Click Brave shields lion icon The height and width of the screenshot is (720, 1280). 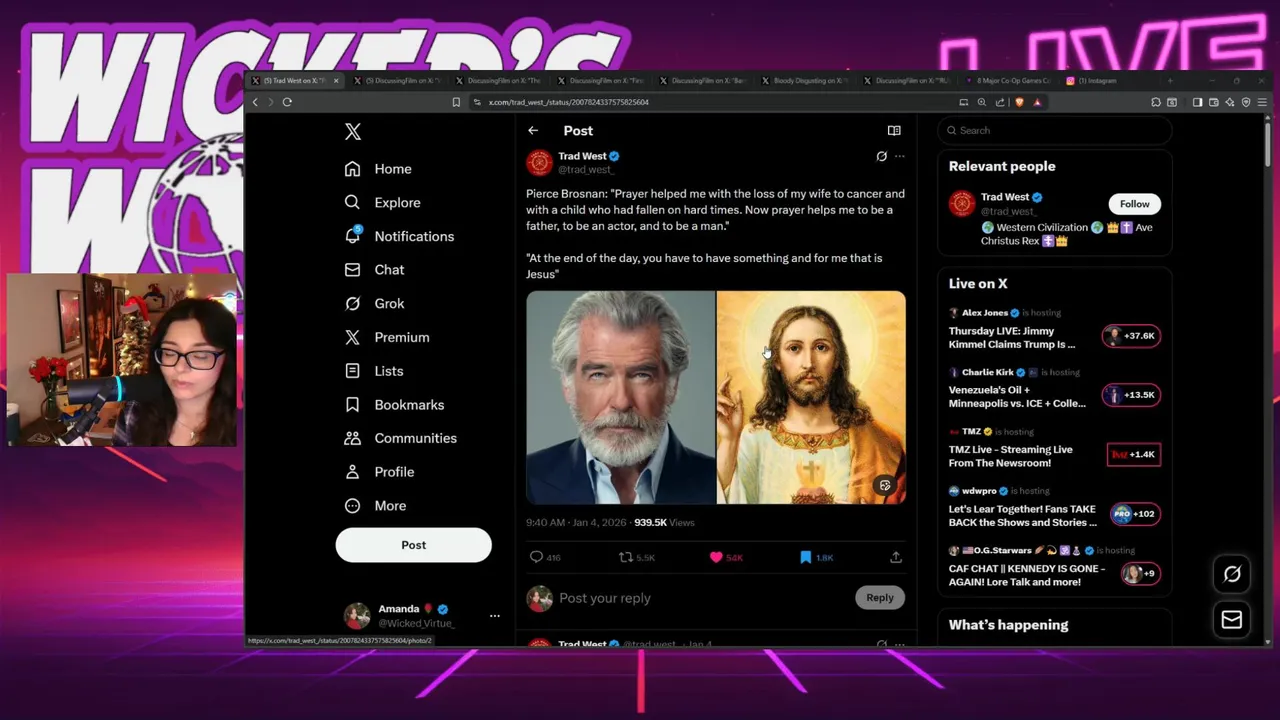pyautogui.click(x=1019, y=102)
